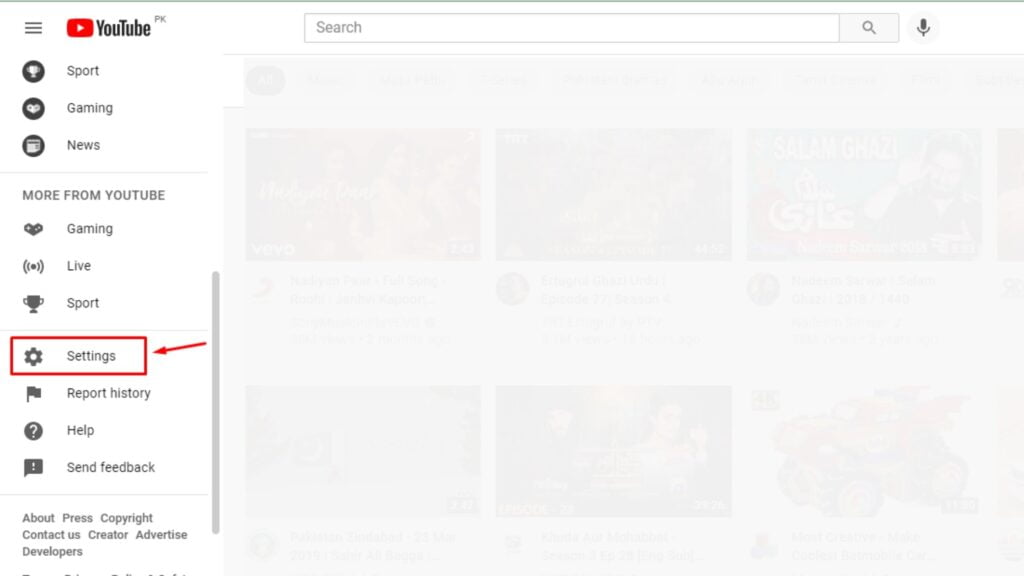The image size is (1024, 576).
Task: Open the vevo video thumbnail
Action: click(x=363, y=194)
